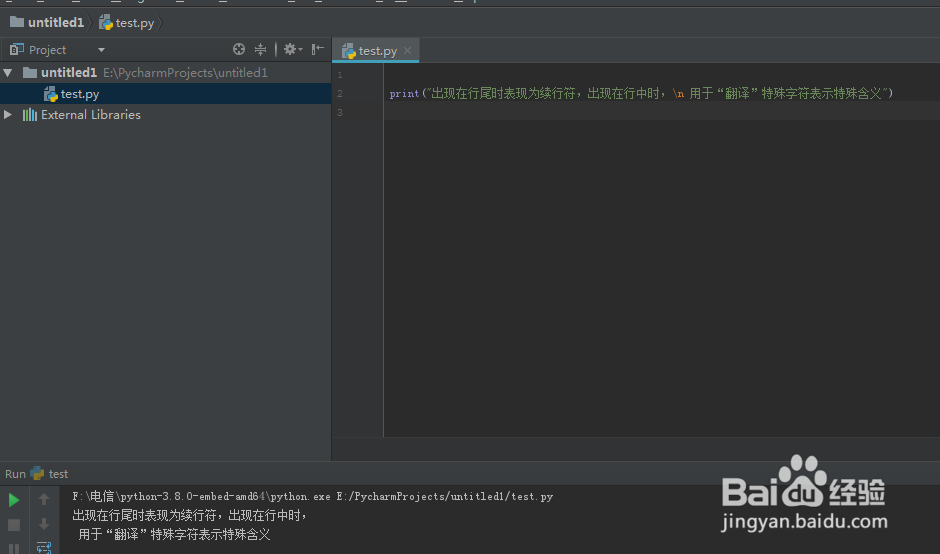Click the Scroll from Source crosshair icon

(x=239, y=49)
